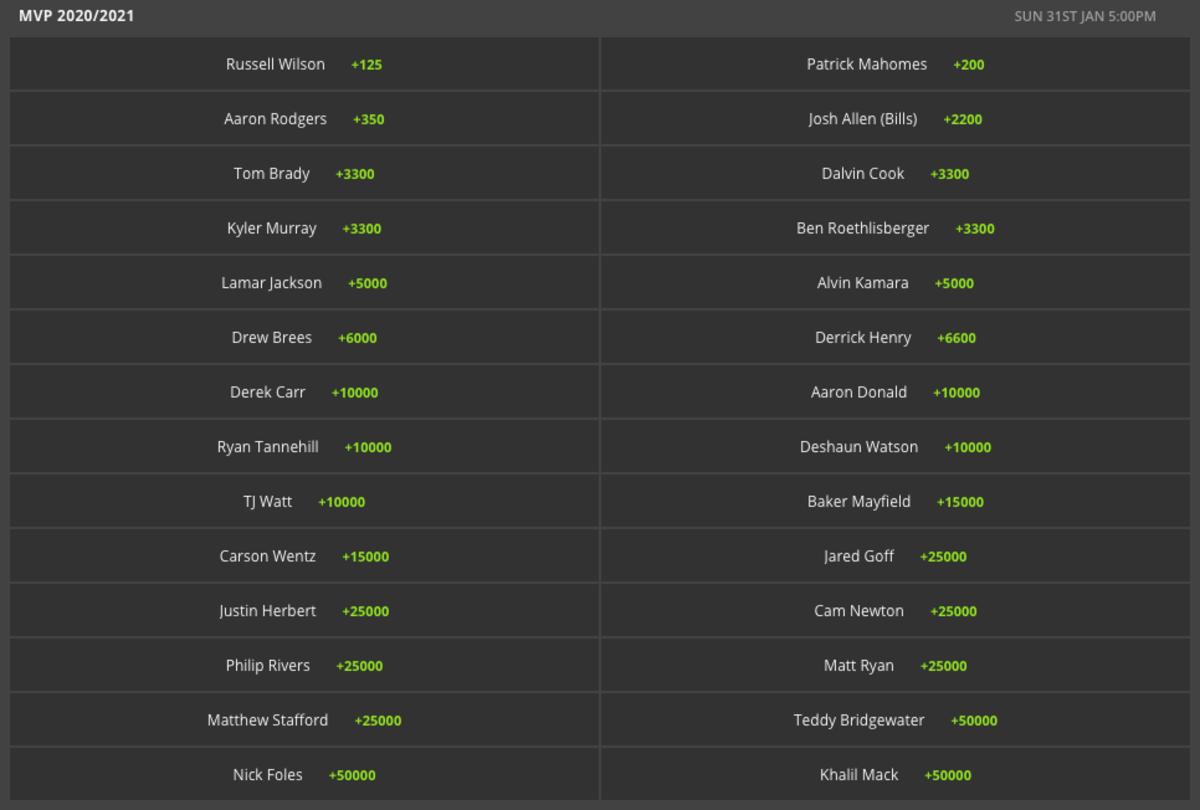1200x810 pixels.
Task: Select Tom Brady +3300 odds
Action: pos(304,174)
